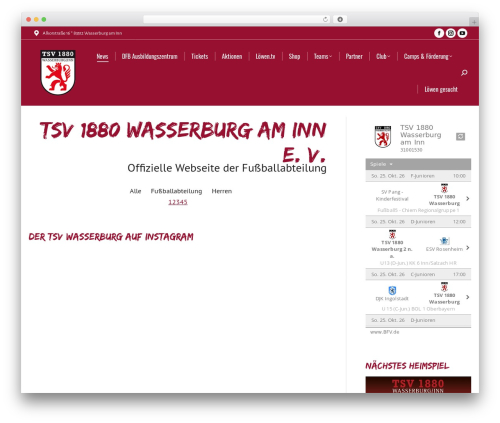The height and width of the screenshot is (423, 500).
Task: Click the lion crest in the BFV widget header
Action: 383,137
